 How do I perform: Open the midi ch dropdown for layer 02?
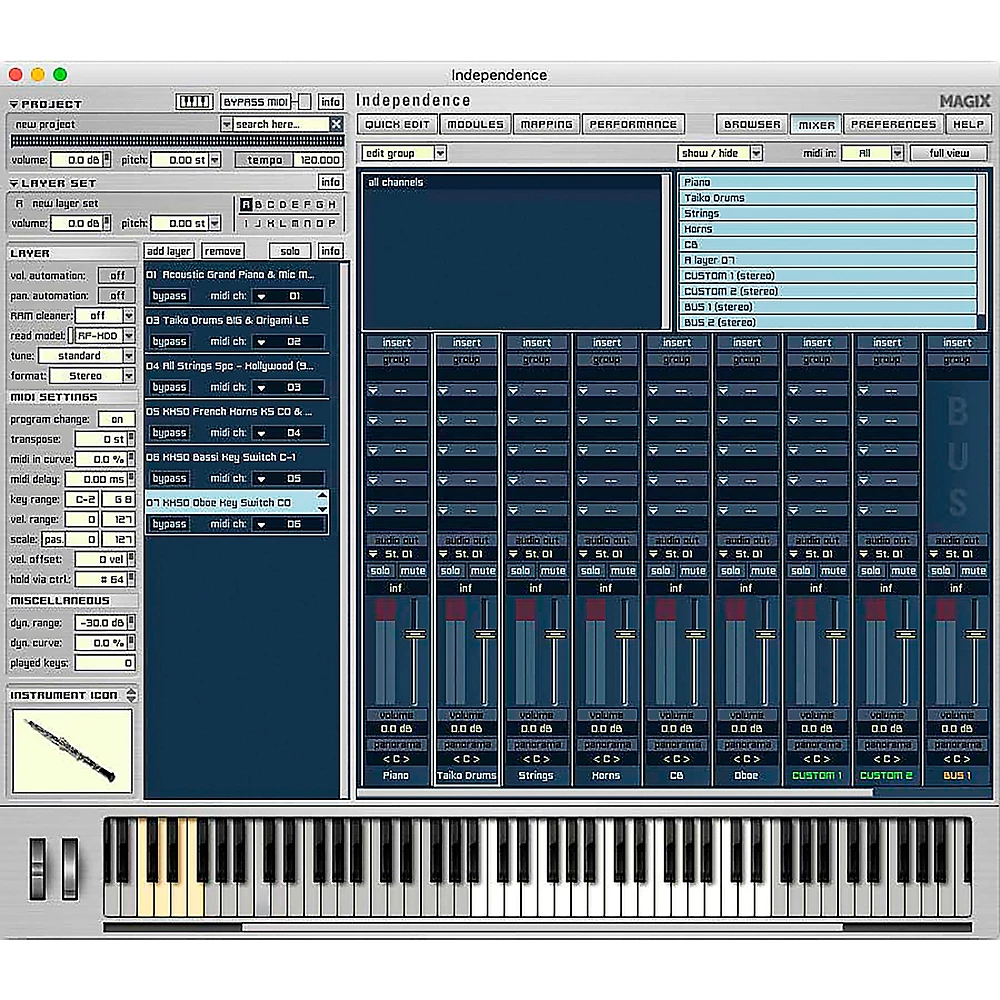263,341
